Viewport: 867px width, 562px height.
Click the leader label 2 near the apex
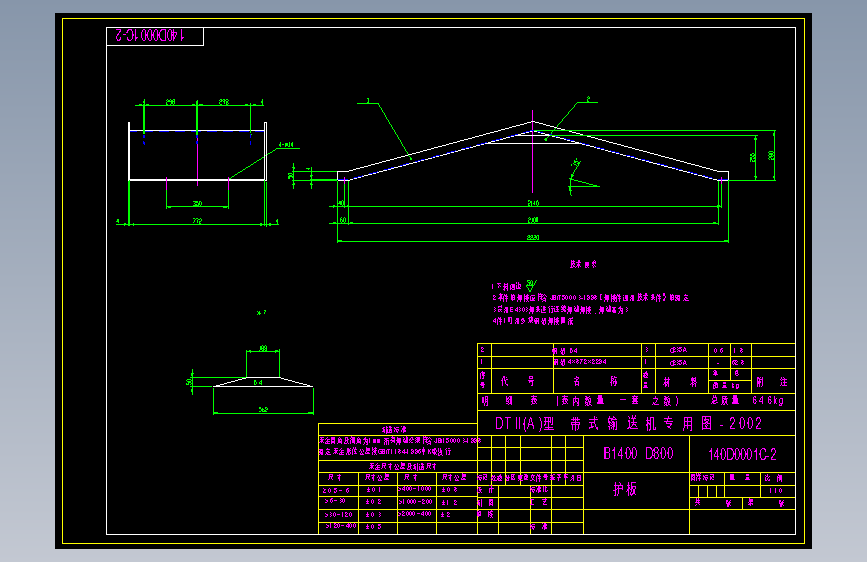pos(588,99)
